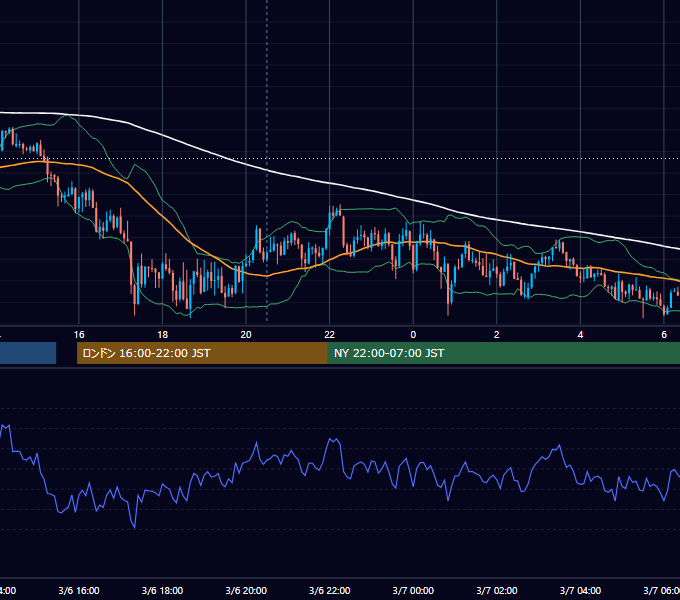Click the 3/7 00:00 date label
The width and height of the screenshot is (680, 600).
coord(413,590)
